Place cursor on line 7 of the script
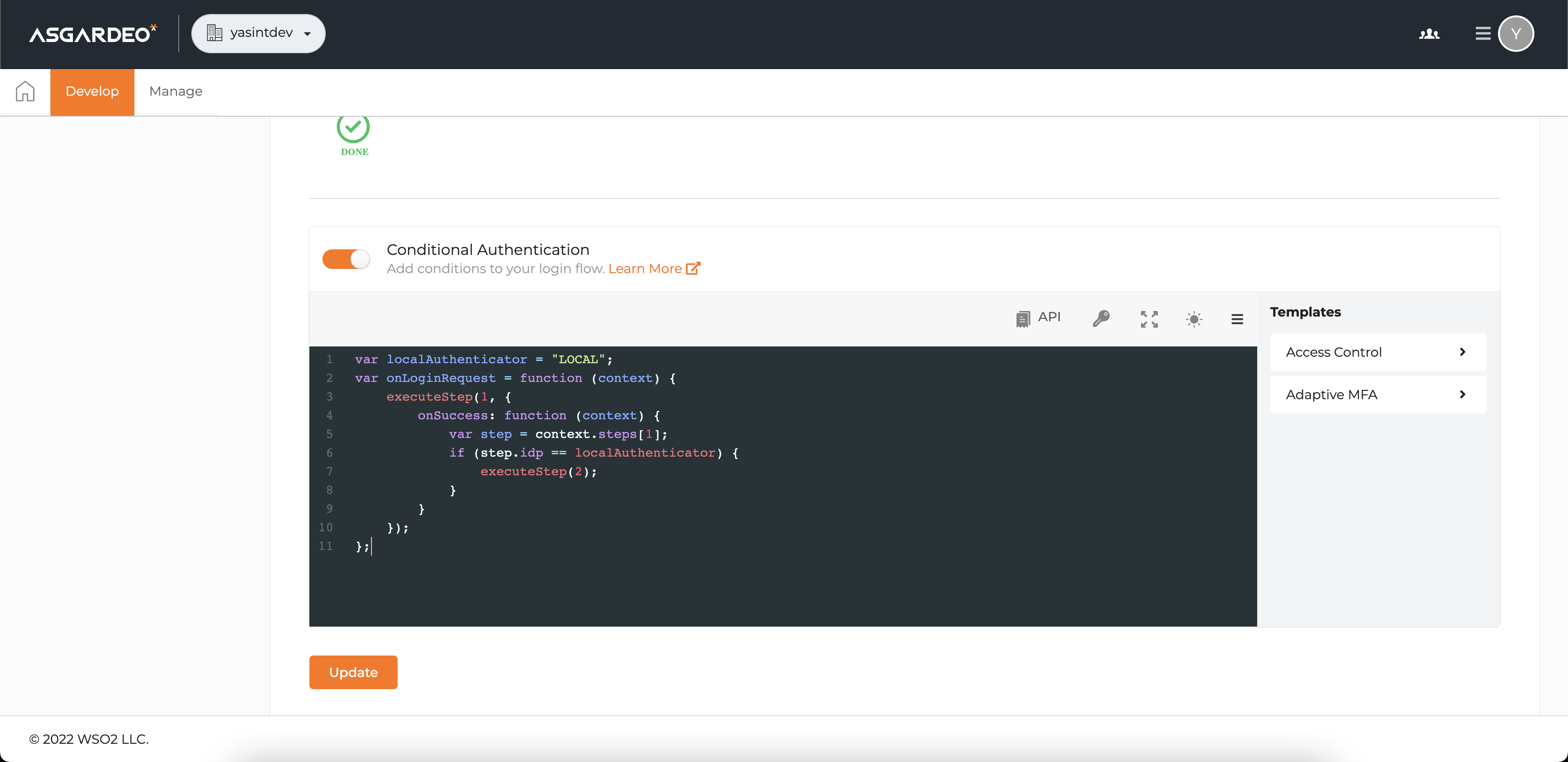Viewport: 1568px width, 762px height. click(538, 472)
